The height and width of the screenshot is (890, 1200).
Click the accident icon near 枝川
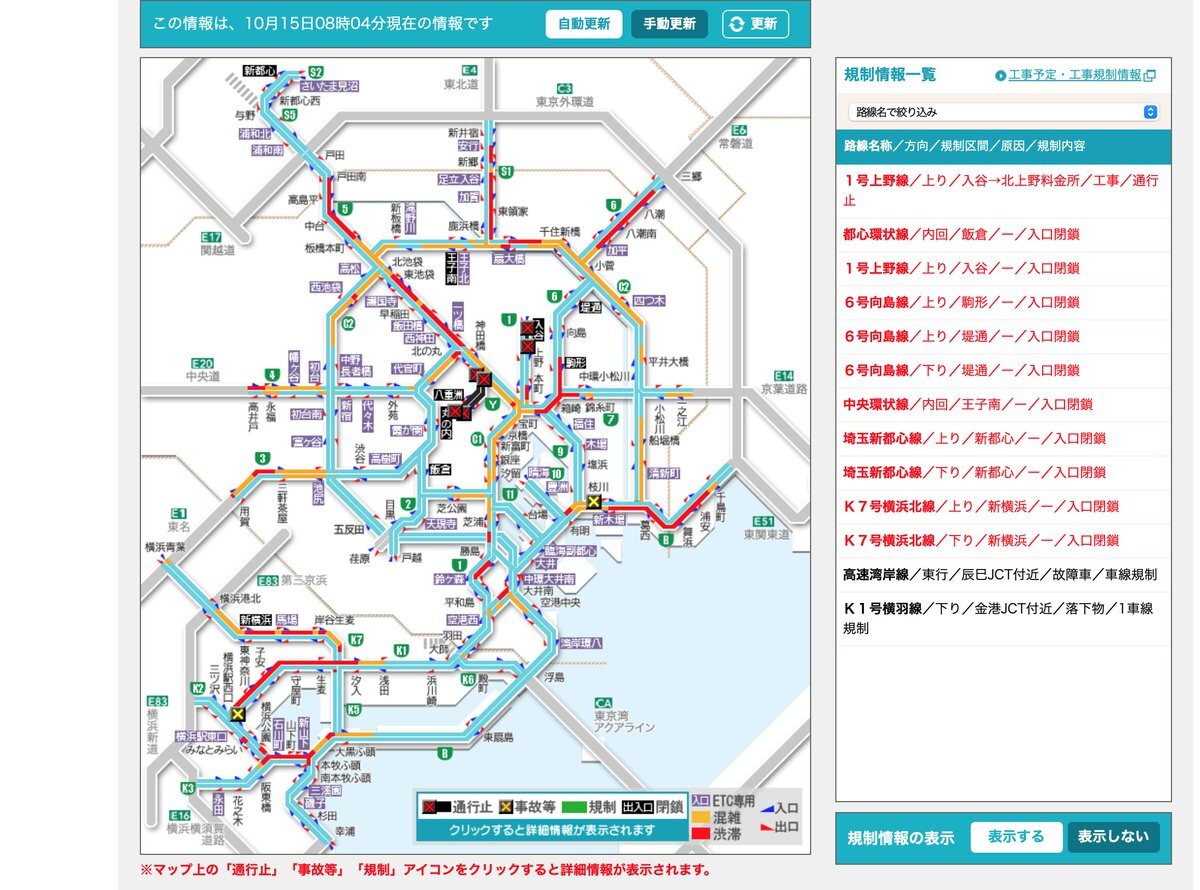pyautogui.click(x=595, y=502)
